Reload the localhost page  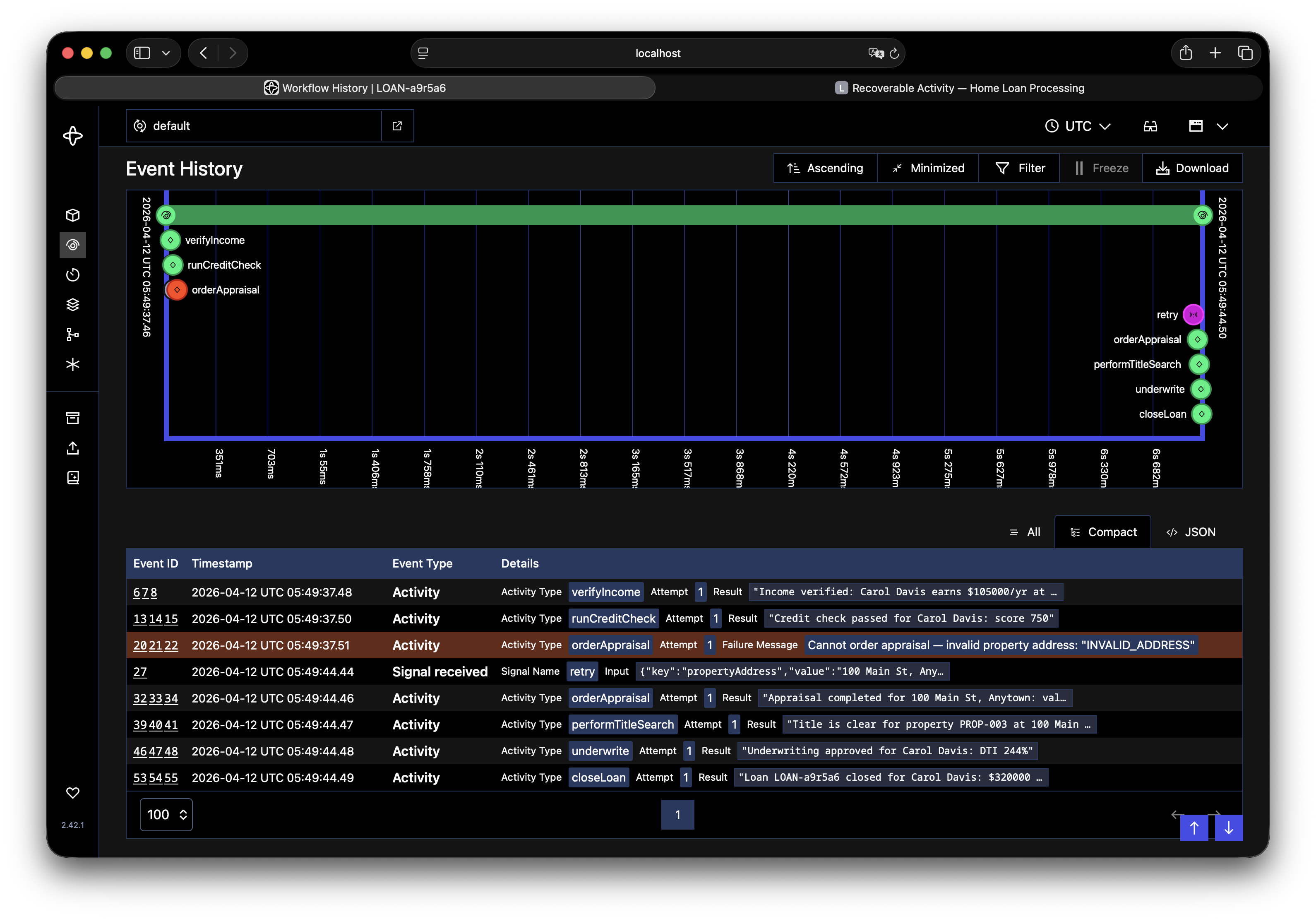click(x=894, y=53)
